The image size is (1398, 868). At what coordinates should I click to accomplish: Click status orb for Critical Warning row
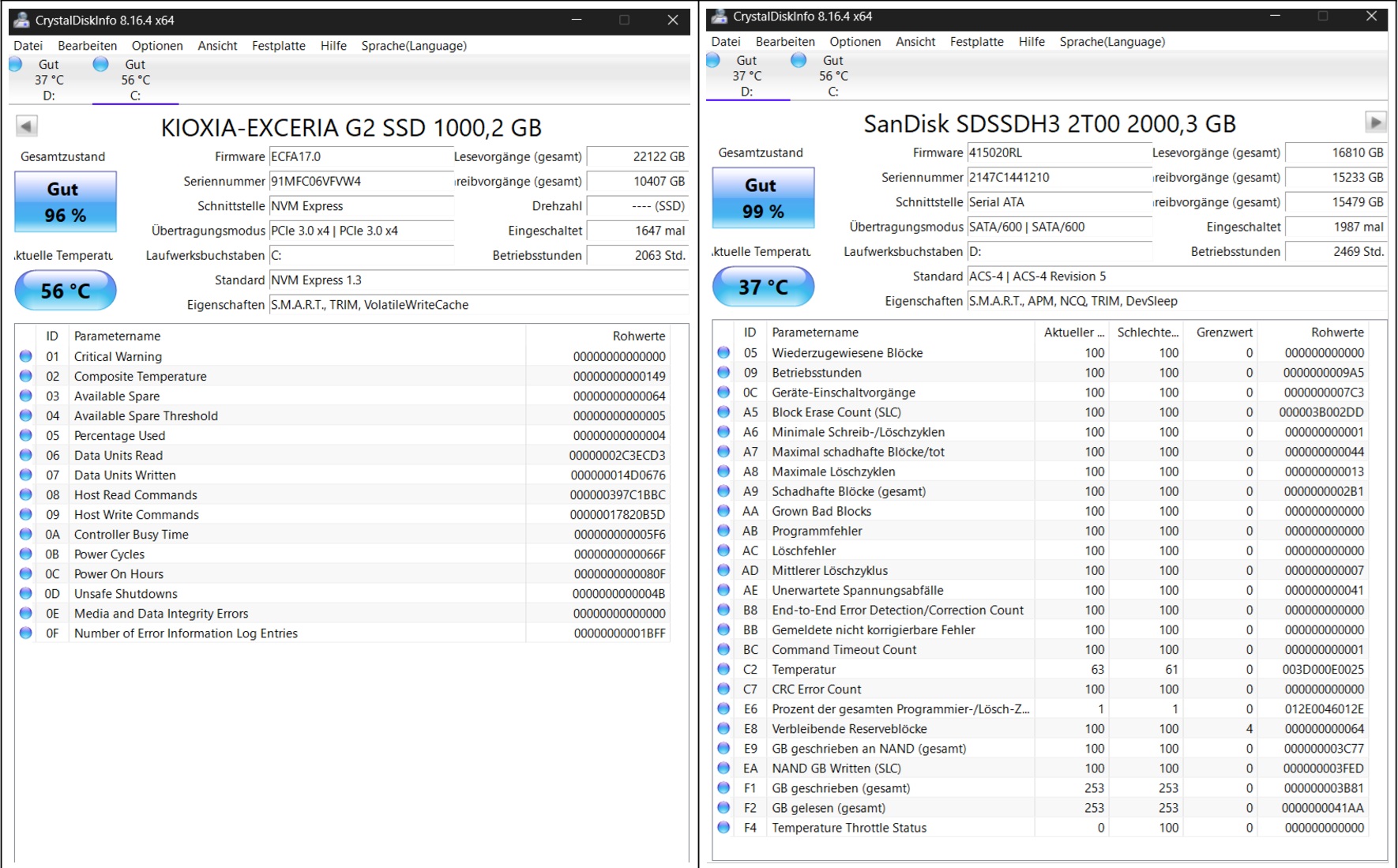[x=26, y=356]
